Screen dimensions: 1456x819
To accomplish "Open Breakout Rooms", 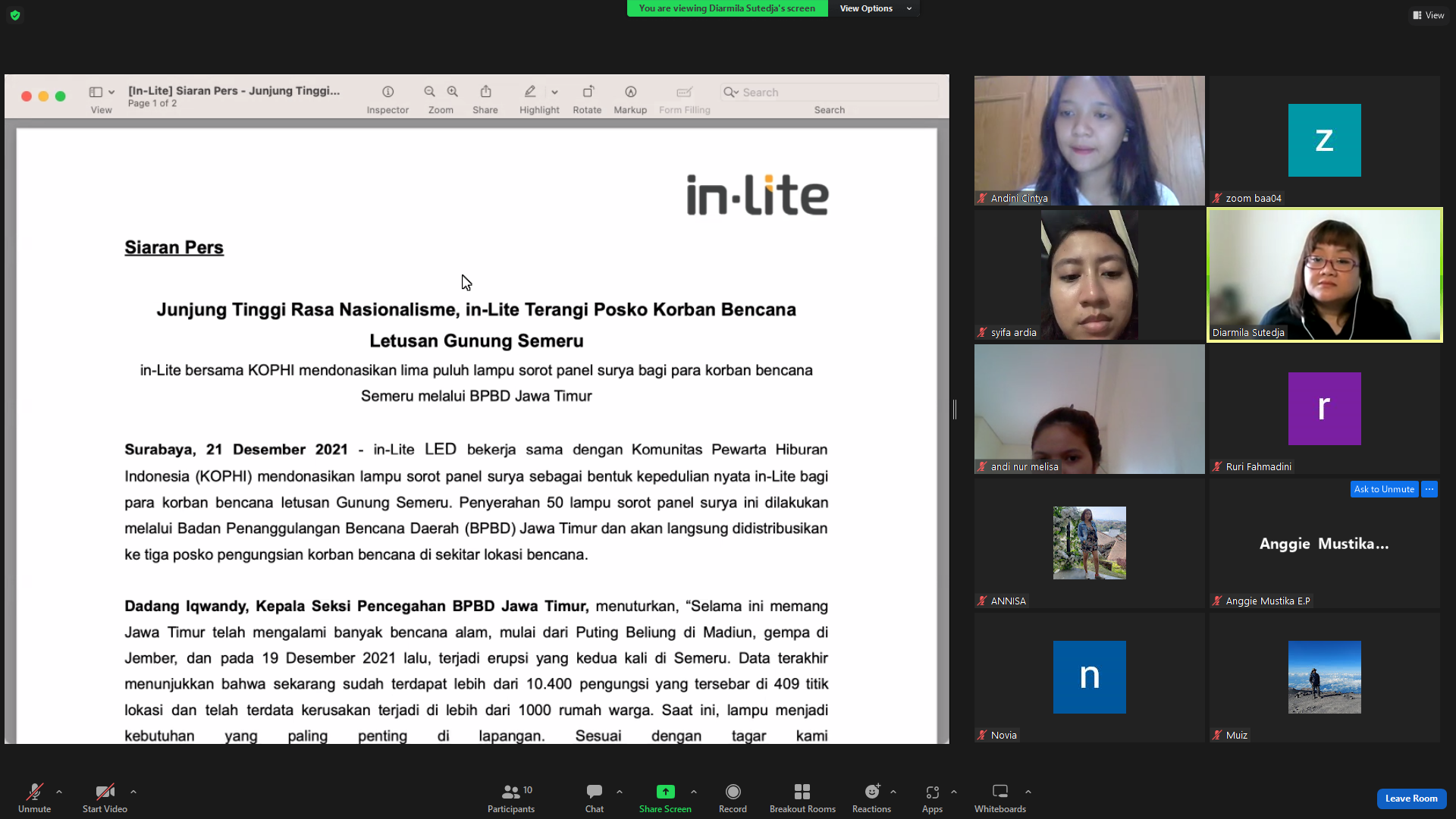I will (x=802, y=798).
